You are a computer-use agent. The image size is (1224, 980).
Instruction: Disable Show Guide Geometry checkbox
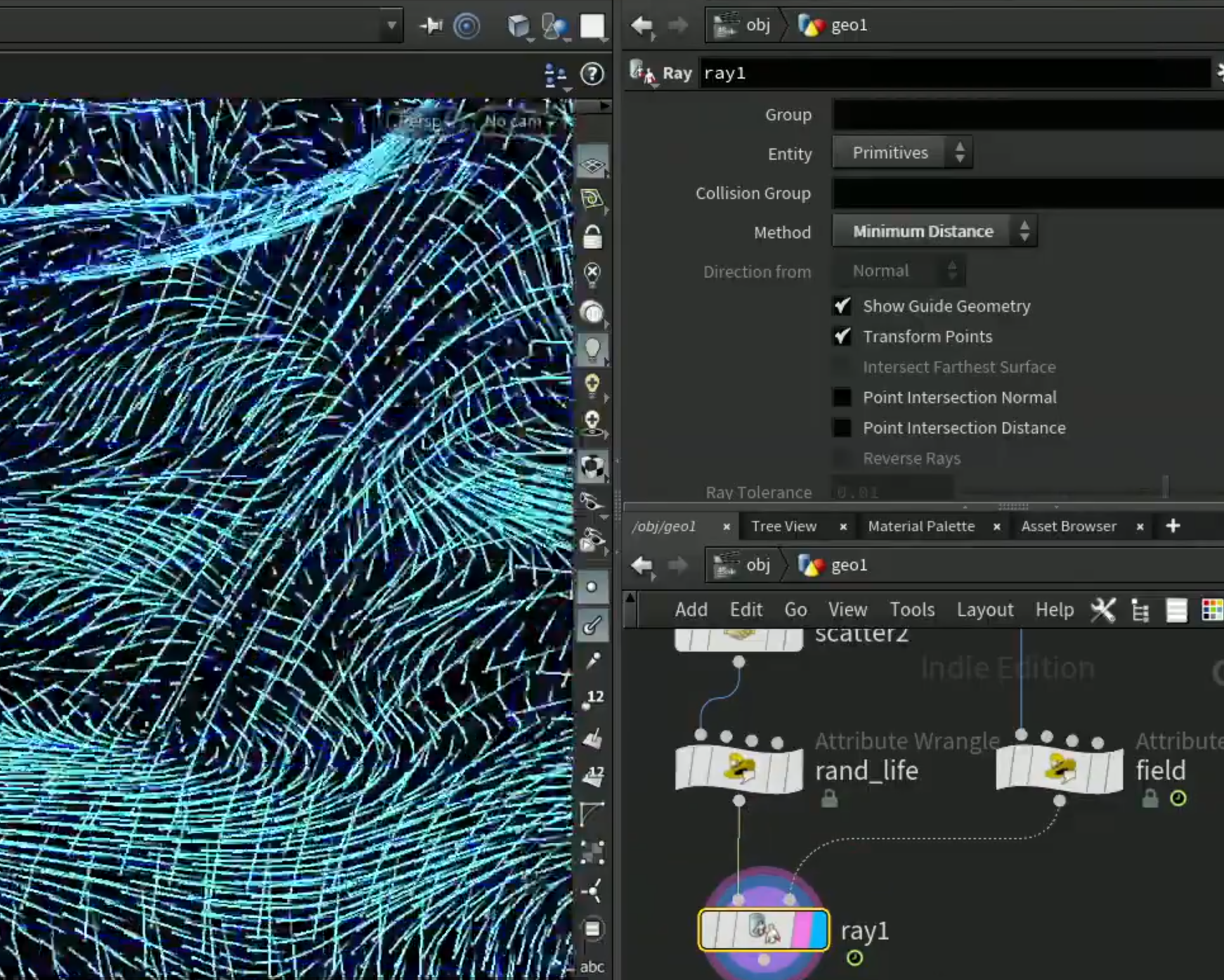(842, 306)
